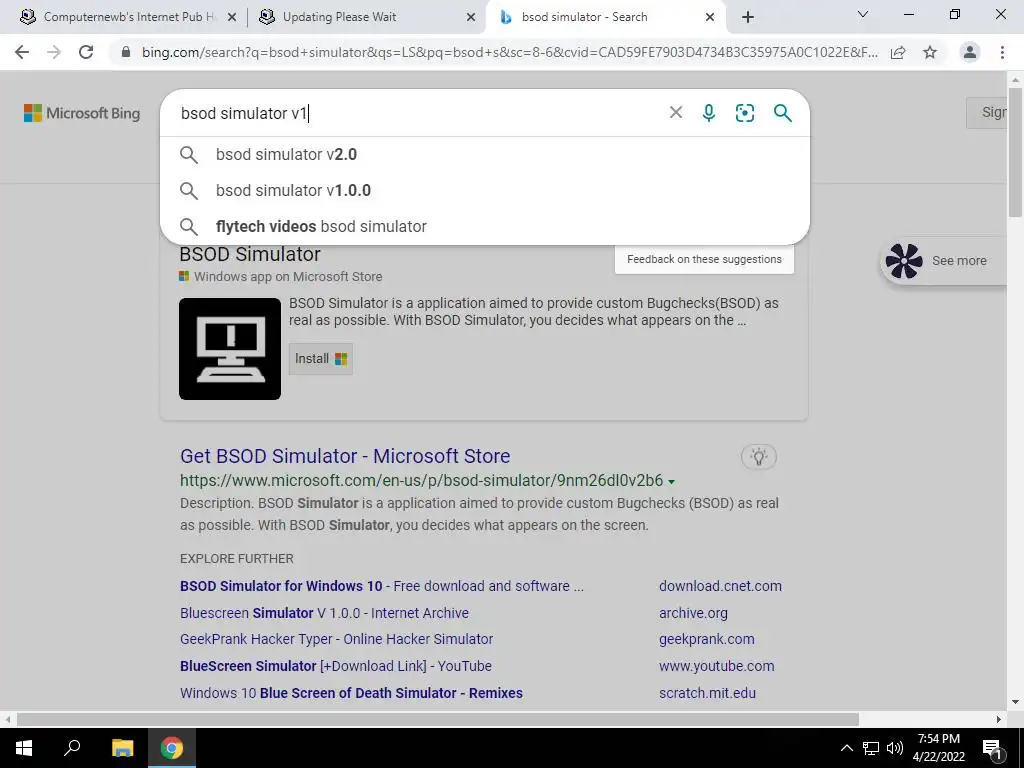
Task: Click www.youtube.com source link
Action: pos(716,666)
